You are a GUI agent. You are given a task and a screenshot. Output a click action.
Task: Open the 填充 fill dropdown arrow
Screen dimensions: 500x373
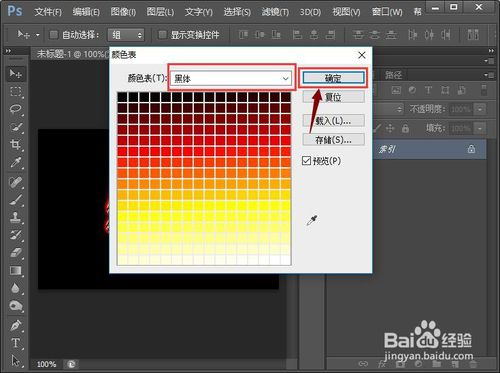tap(480, 128)
